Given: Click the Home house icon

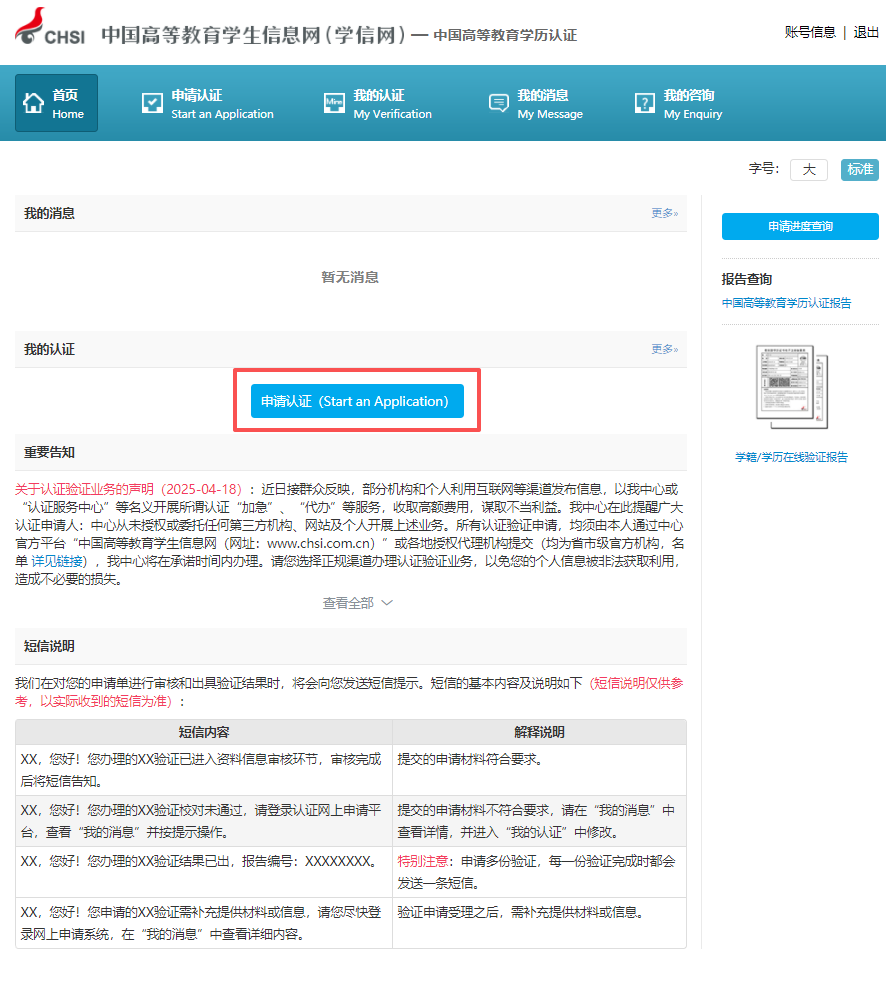Looking at the screenshot, I should pyautogui.click(x=34, y=104).
